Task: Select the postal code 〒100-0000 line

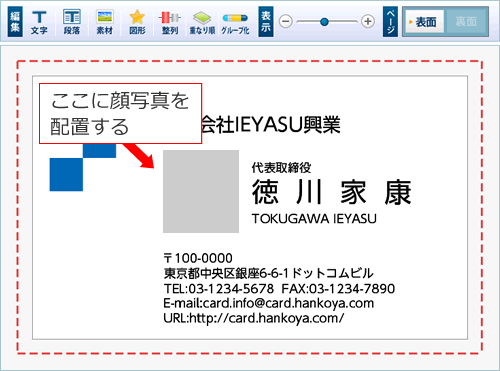Action: (198, 258)
